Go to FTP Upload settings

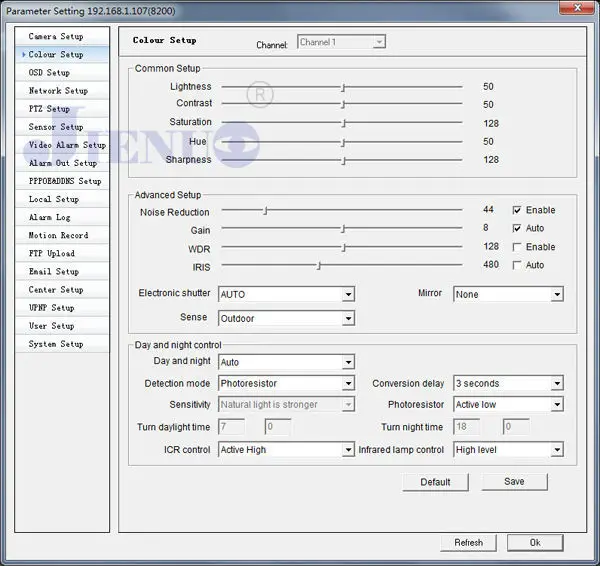click(62, 253)
